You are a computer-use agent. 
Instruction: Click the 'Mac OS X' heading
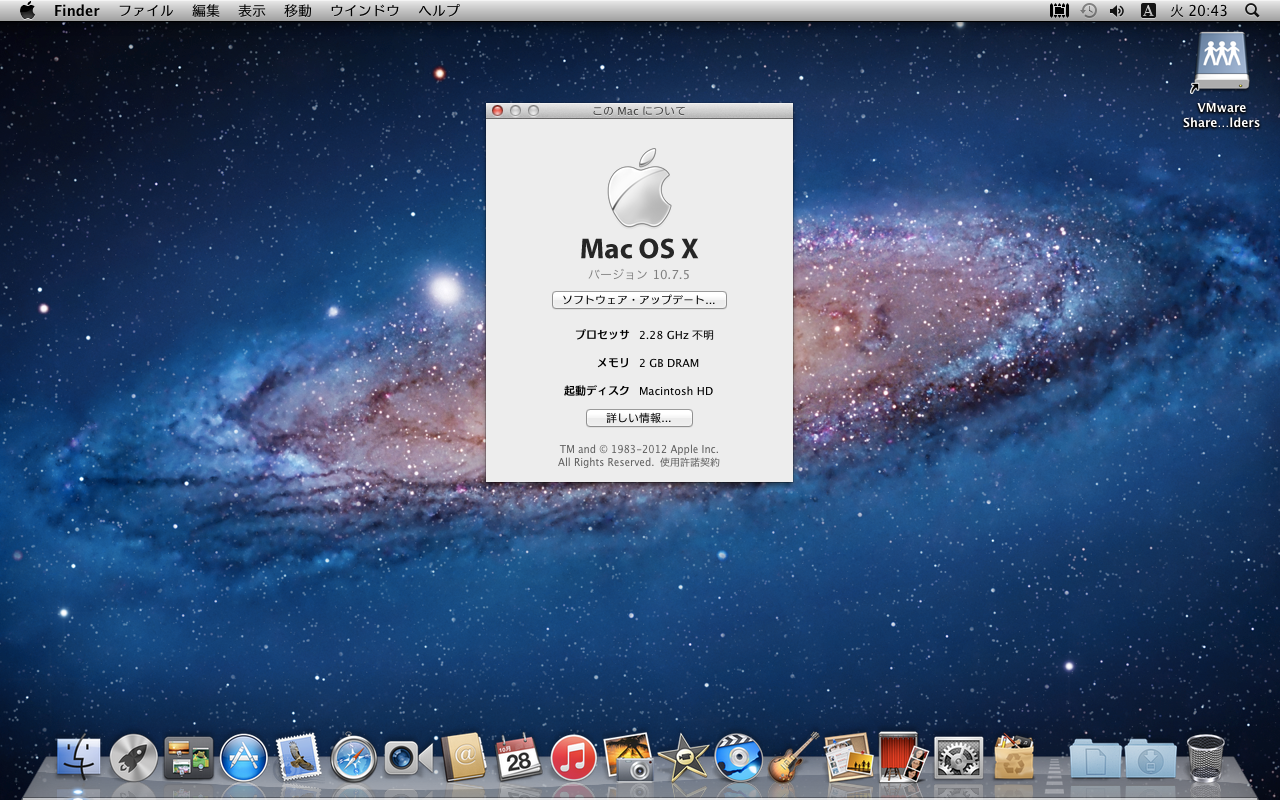pos(639,248)
